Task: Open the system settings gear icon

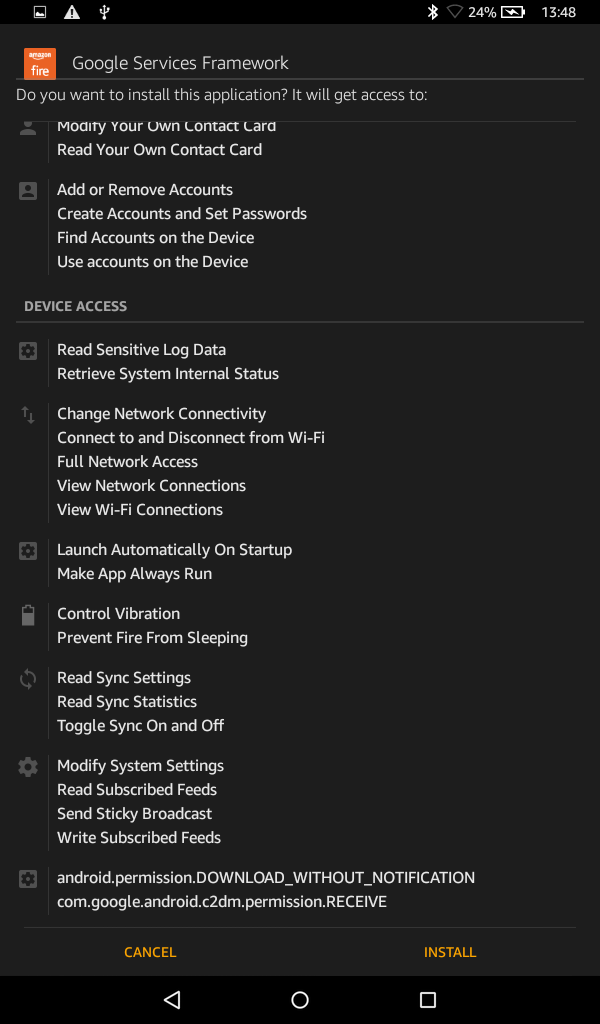Action: tap(27, 766)
